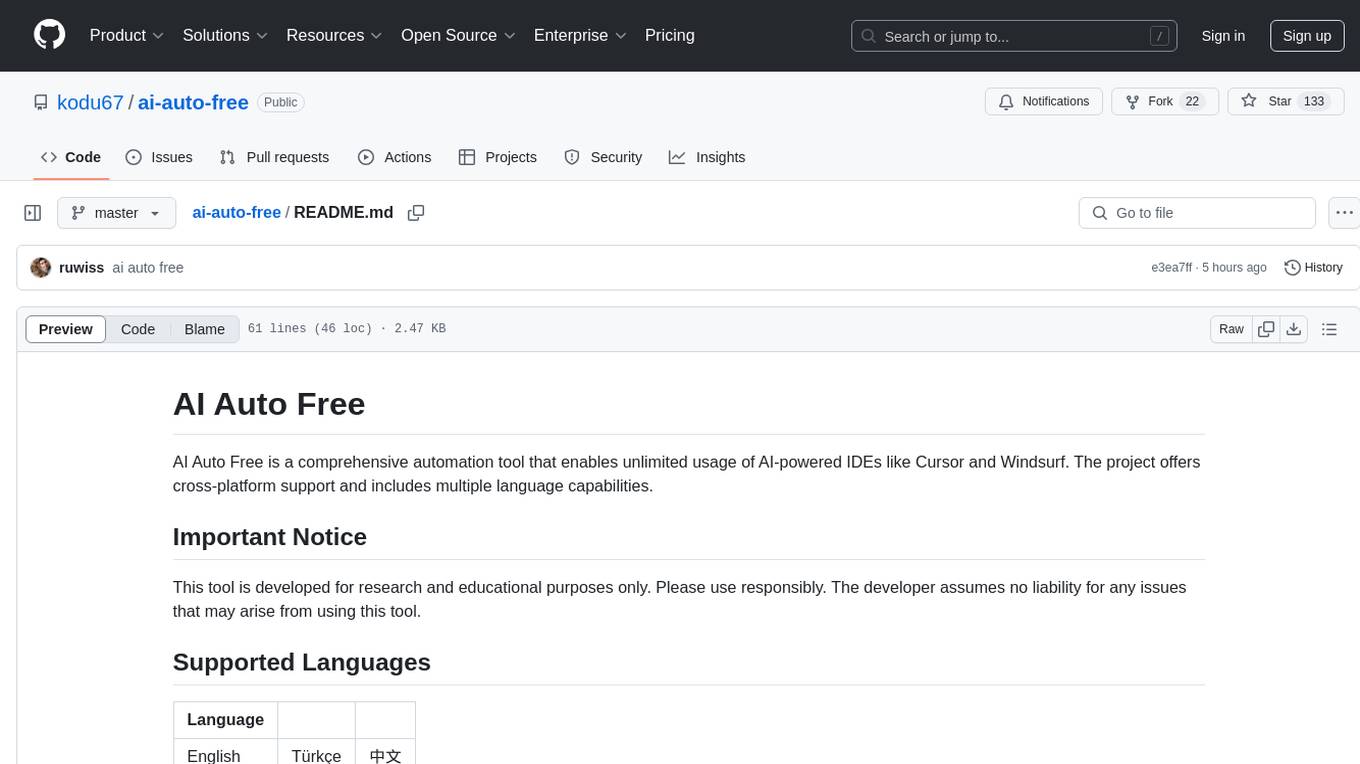Image resolution: width=1360 pixels, height=764 pixels.
Task: Switch to the Pull requests tab
Action: pos(274,157)
